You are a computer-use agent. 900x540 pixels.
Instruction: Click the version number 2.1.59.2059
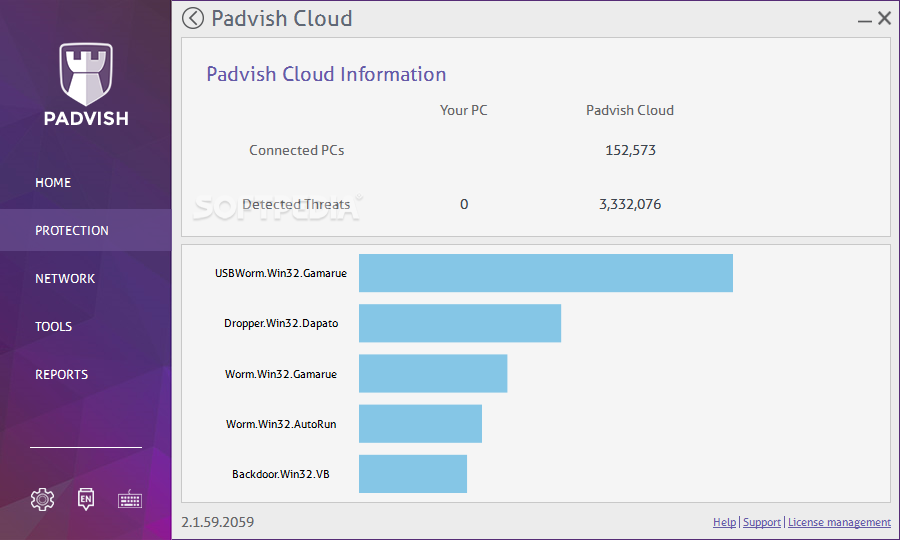218,522
